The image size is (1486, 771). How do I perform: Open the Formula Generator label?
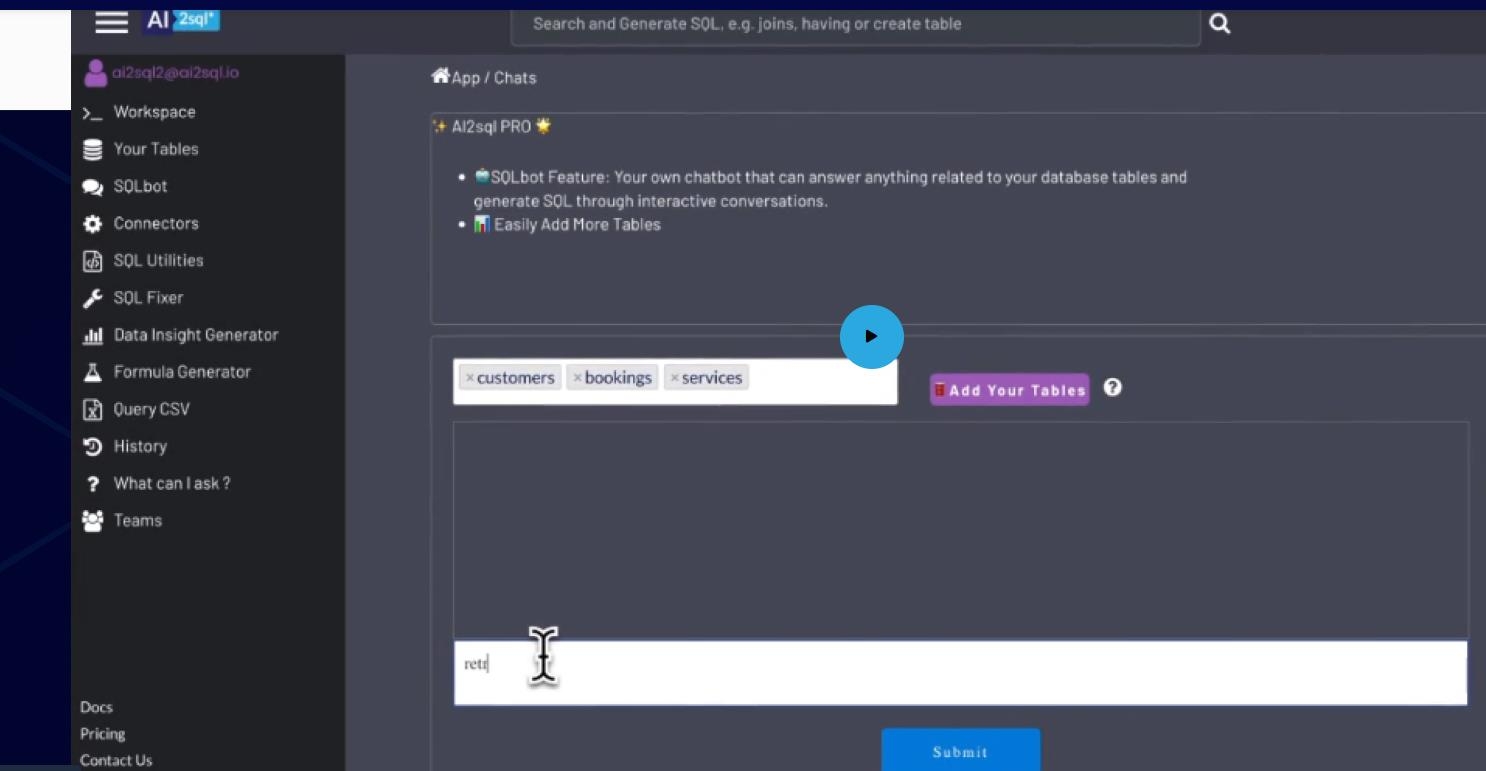pyautogui.click(x=182, y=371)
